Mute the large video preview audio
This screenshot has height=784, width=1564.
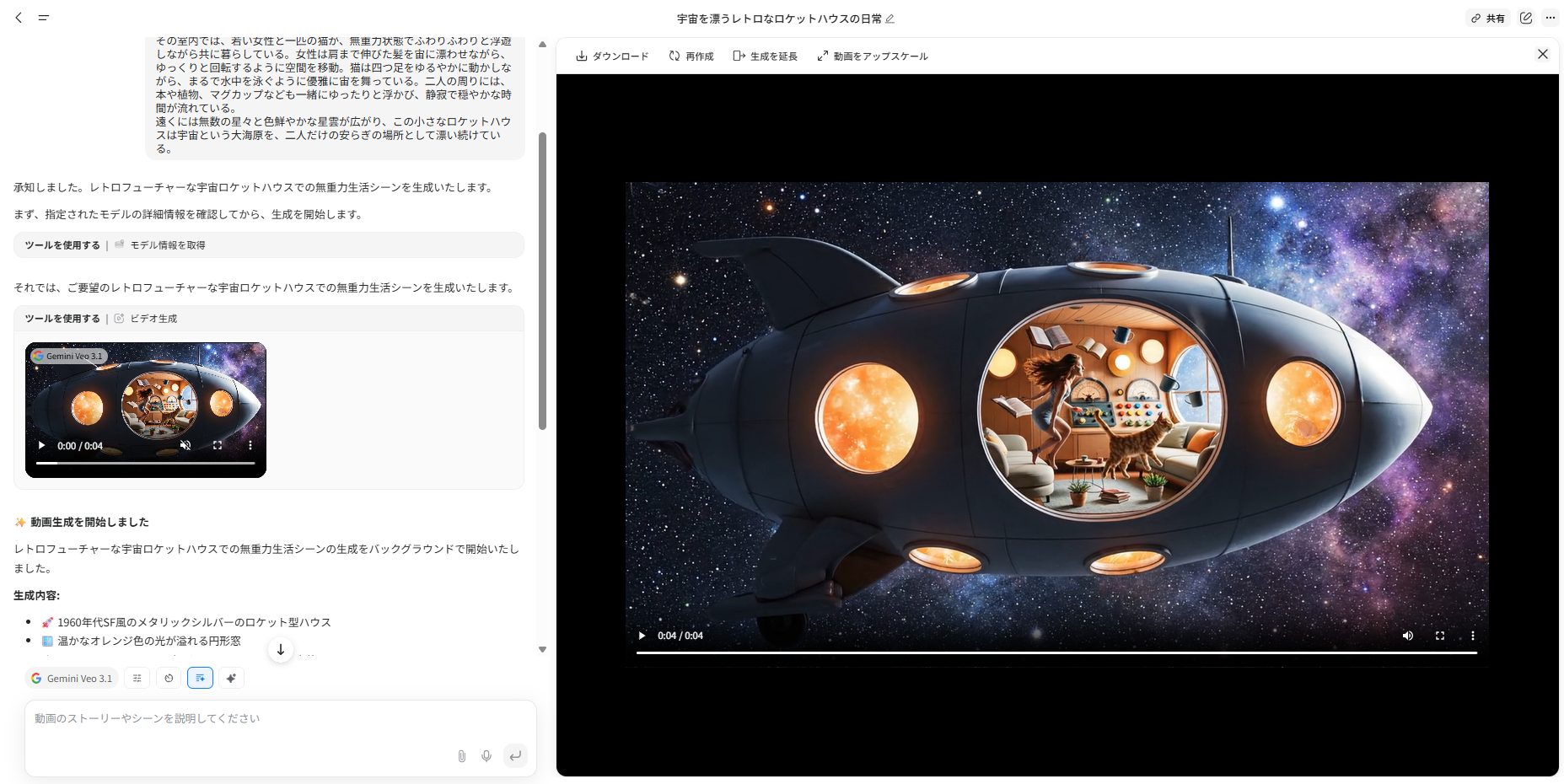(1407, 636)
